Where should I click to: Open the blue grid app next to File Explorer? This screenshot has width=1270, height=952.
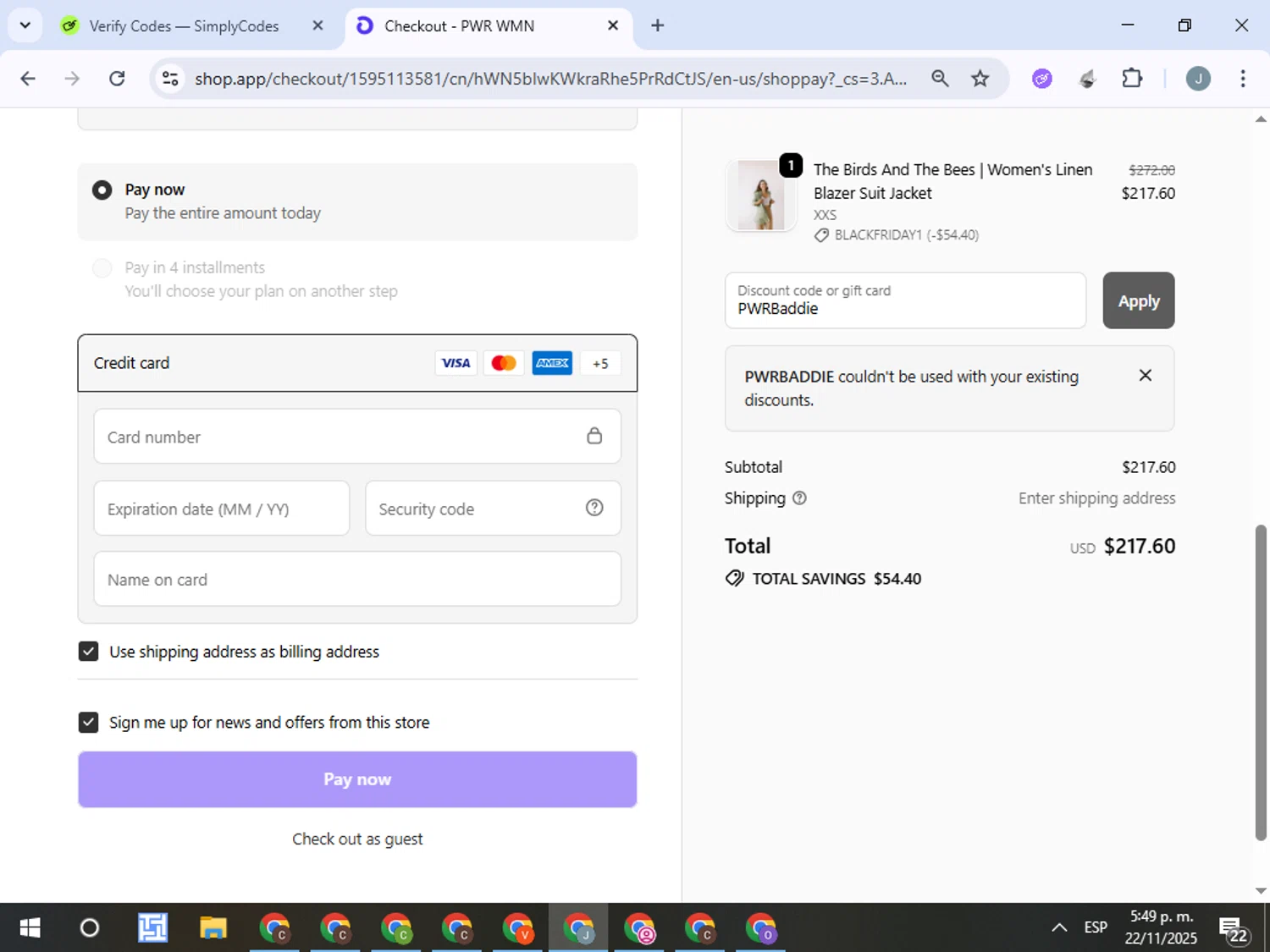[152, 928]
